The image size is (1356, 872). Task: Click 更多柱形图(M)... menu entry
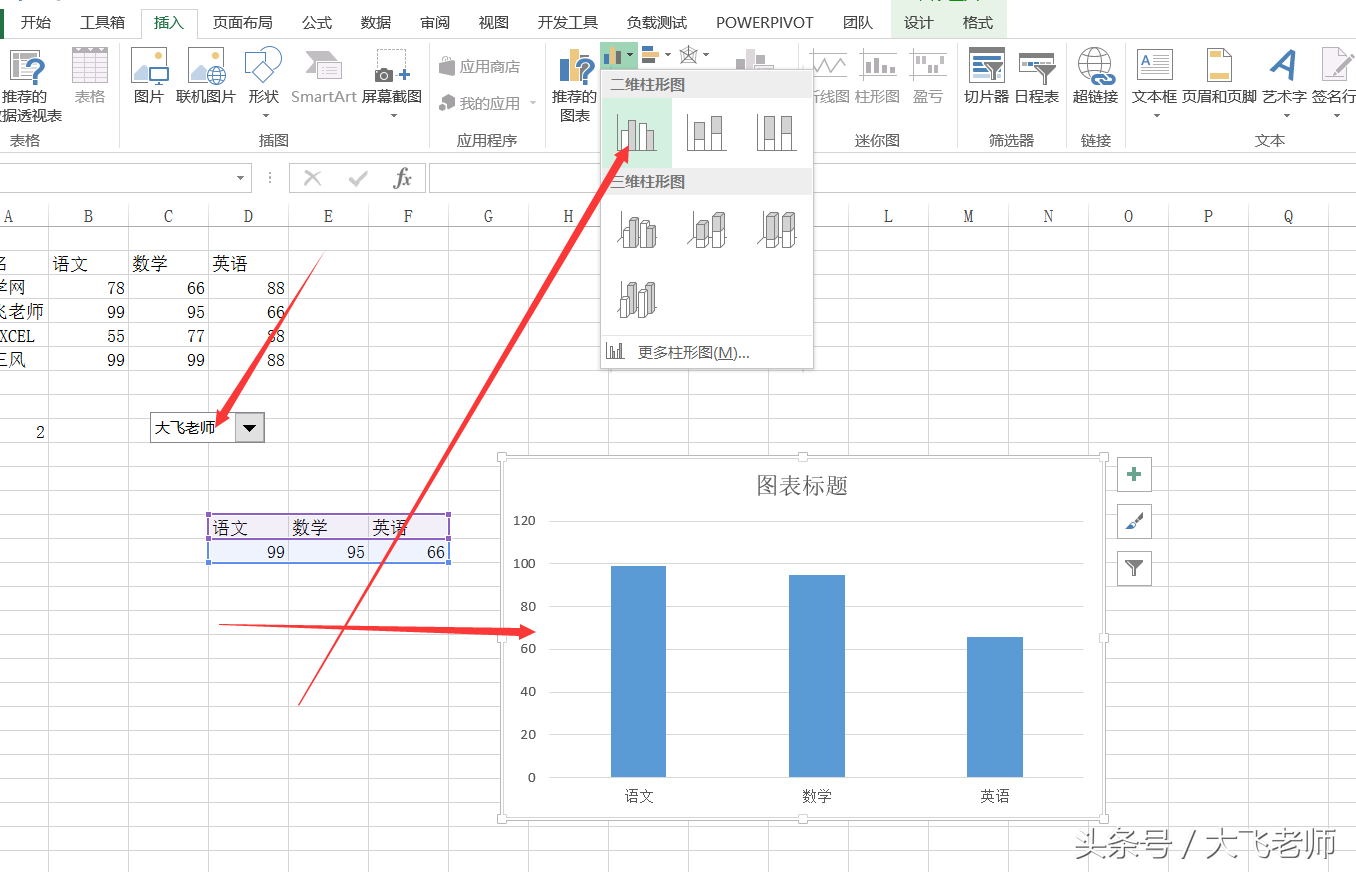tap(706, 352)
